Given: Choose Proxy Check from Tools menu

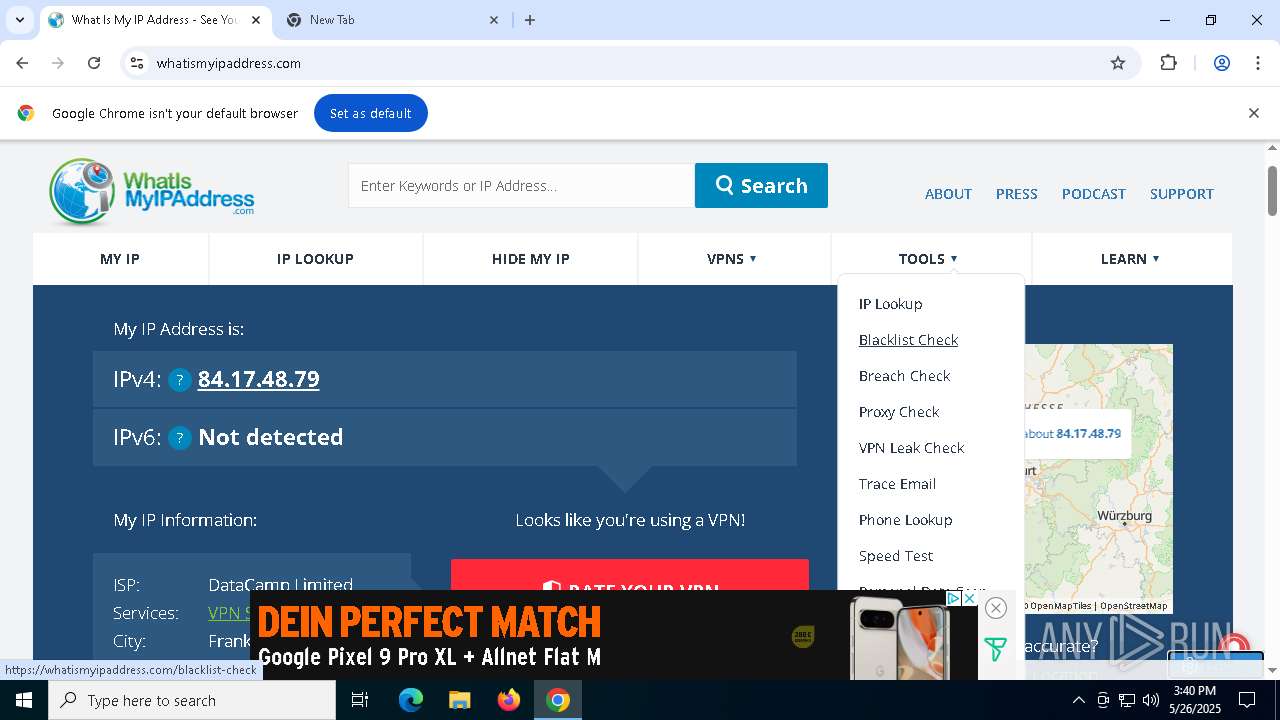Looking at the screenshot, I should pyautogui.click(x=899, y=412).
